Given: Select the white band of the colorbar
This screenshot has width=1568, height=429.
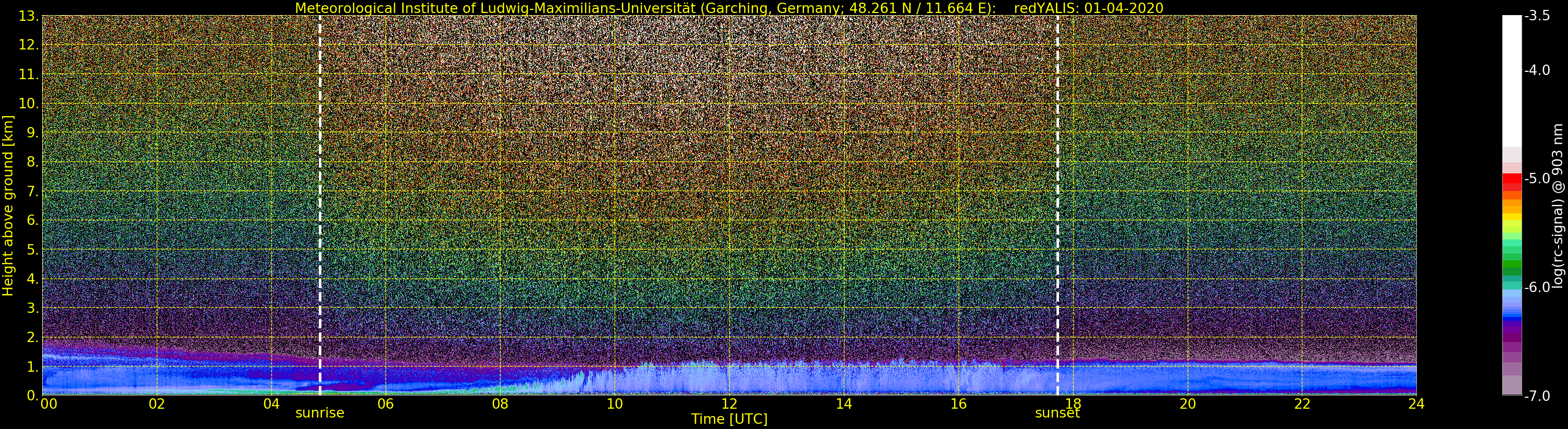Looking at the screenshot, I should [x=1512, y=81].
